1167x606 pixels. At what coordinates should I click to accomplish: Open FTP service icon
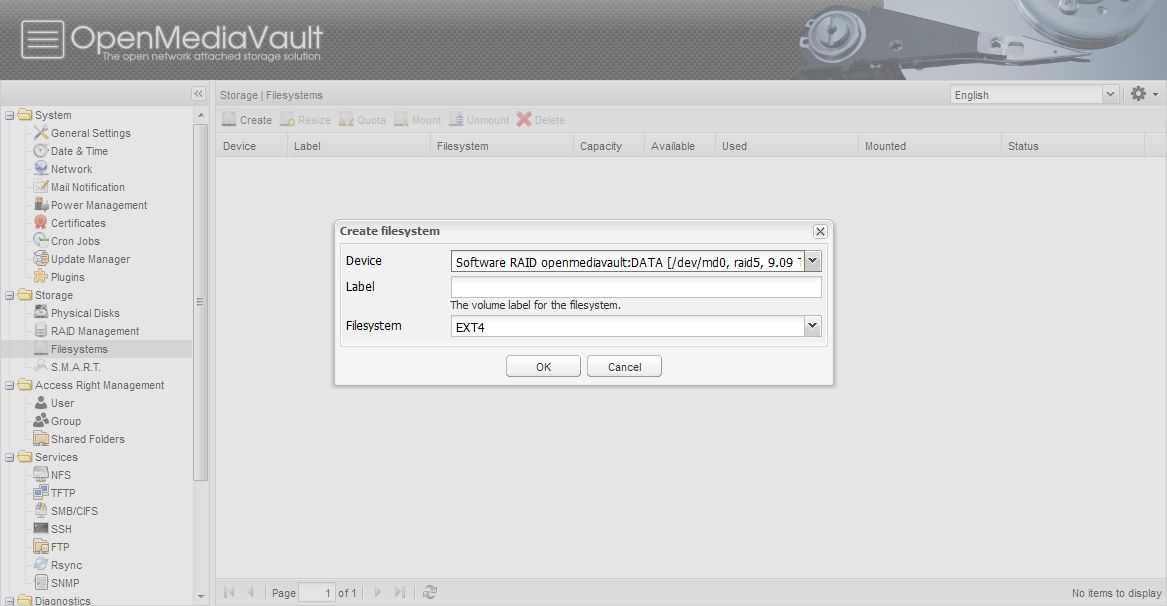tap(41, 546)
